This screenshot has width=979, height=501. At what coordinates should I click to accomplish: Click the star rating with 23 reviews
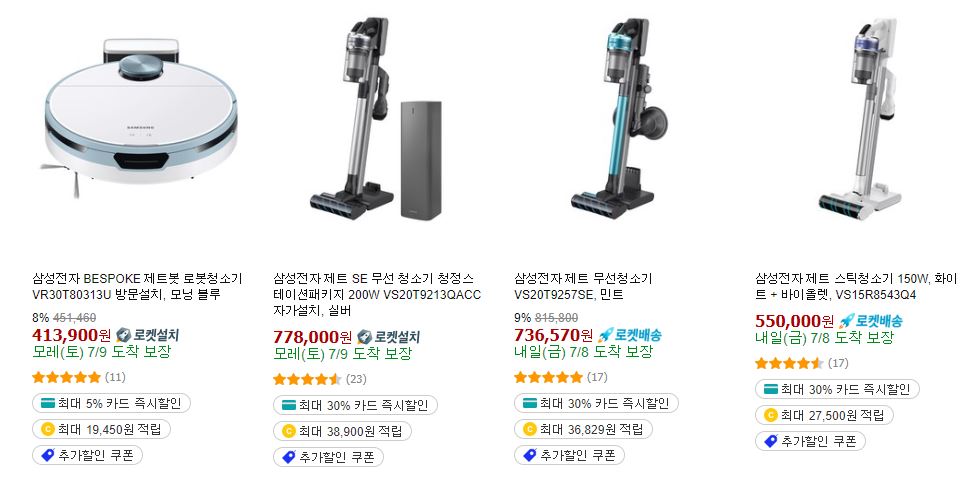[x=307, y=379]
